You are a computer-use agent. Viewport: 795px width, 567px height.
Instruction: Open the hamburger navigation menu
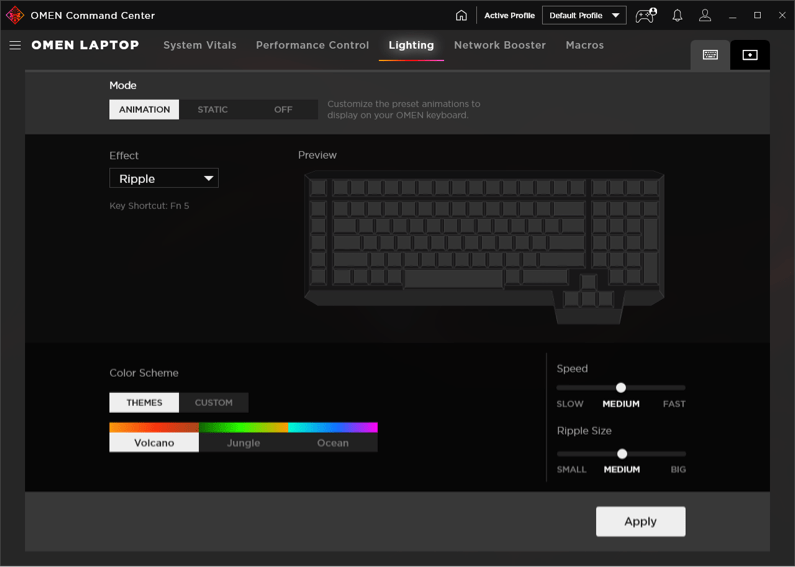pos(15,45)
